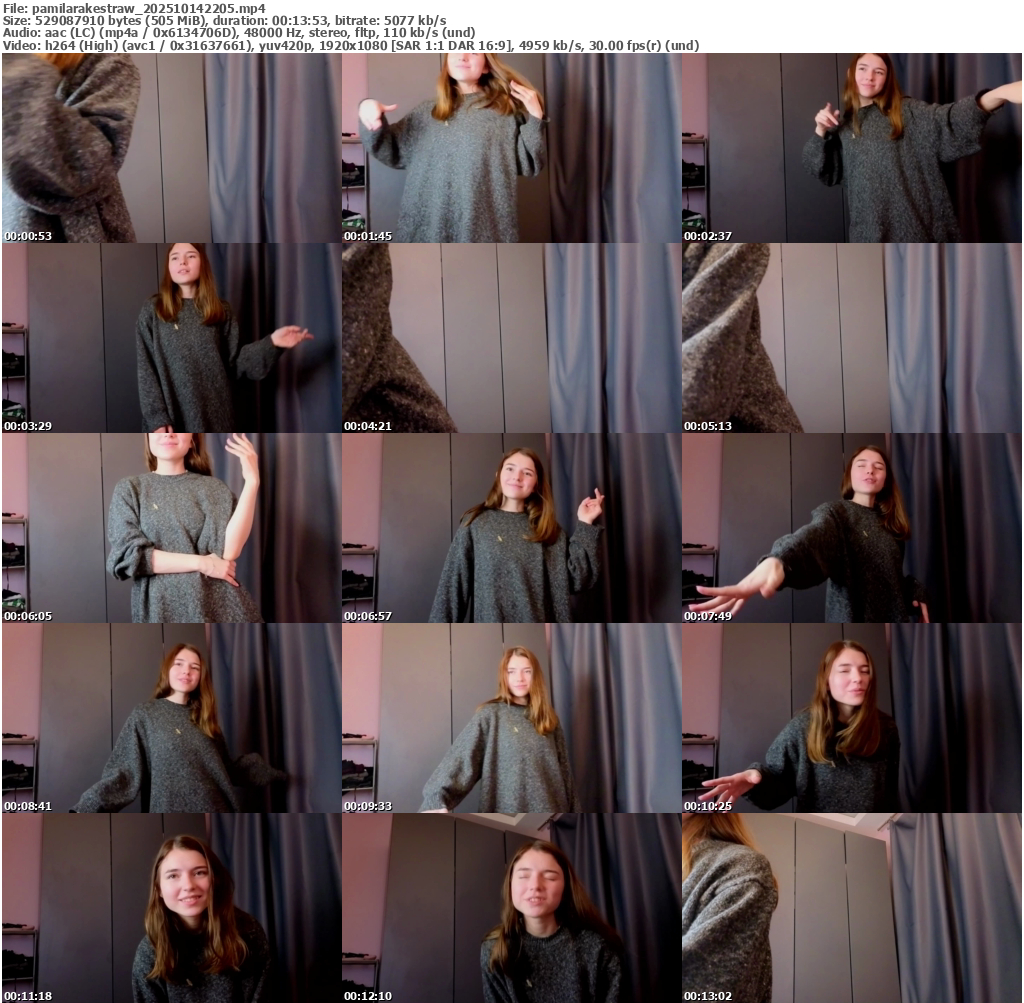Pick the thumbnail timestamped 00:06:57
The width and height of the screenshot is (1024, 1003).
pos(511,528)
